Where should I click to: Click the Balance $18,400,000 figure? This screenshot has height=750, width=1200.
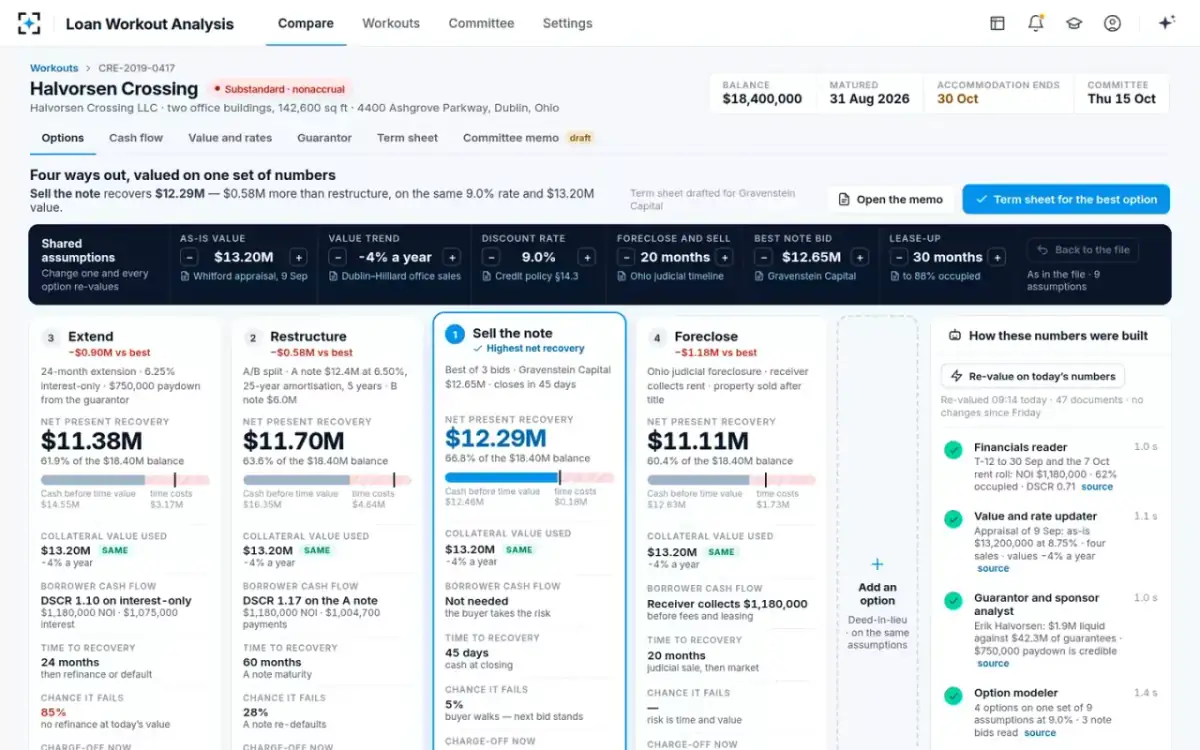click(762, 99)
